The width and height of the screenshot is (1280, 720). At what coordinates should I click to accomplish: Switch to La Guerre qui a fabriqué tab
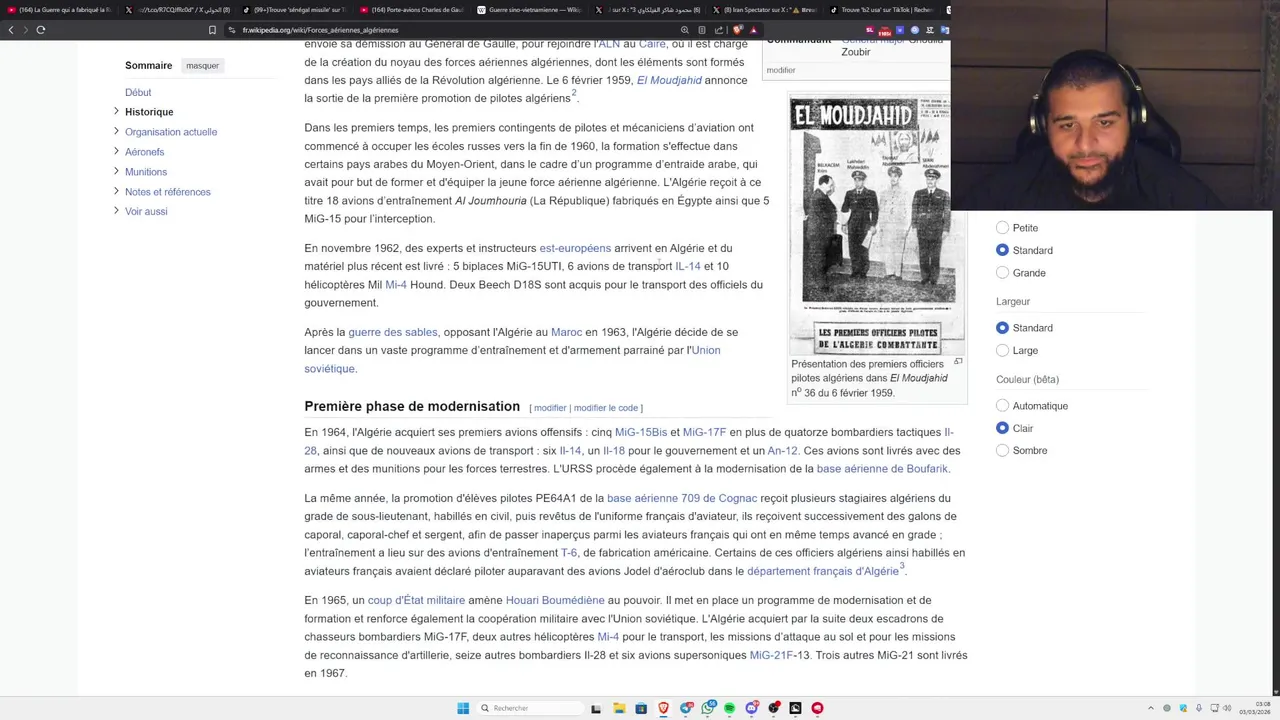58,9
